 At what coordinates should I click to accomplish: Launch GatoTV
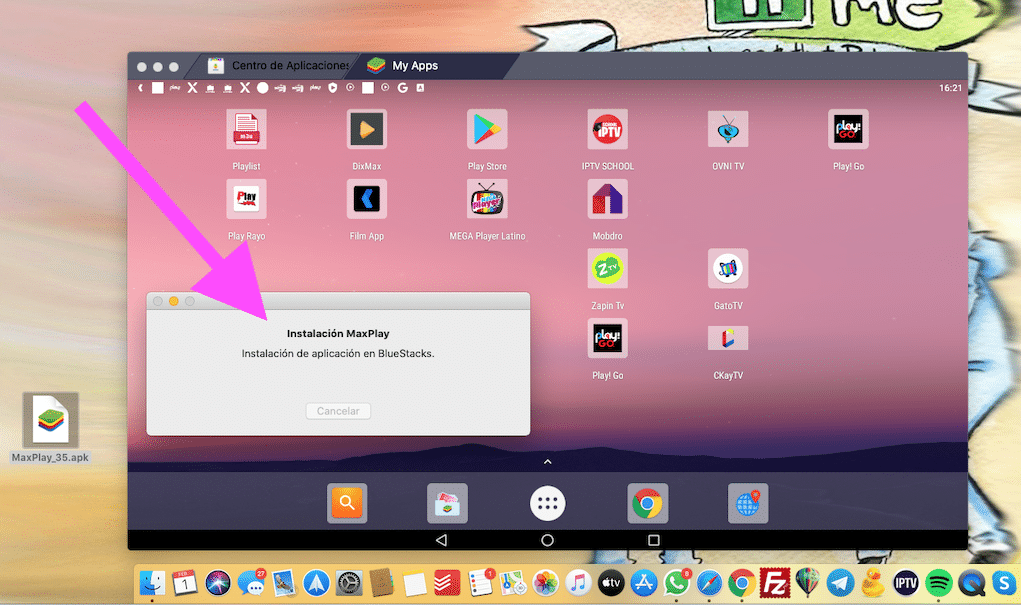pos(727,268)
